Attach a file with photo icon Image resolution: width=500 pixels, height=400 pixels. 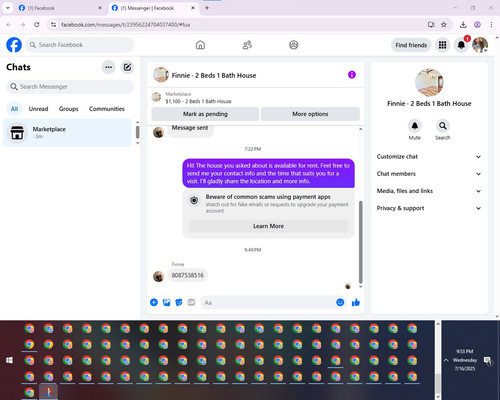point(166,302)
